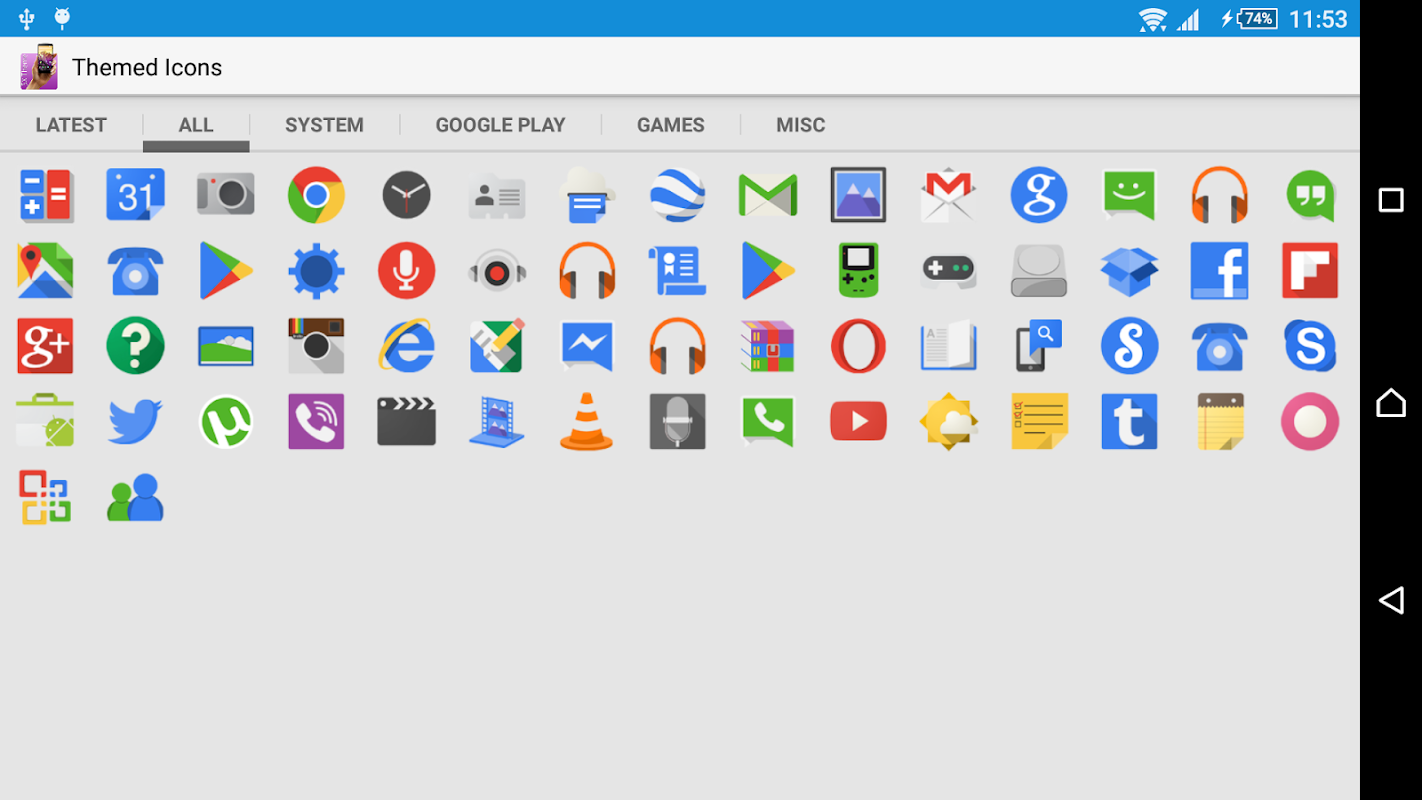Switch to the LATEST tab

71,125
